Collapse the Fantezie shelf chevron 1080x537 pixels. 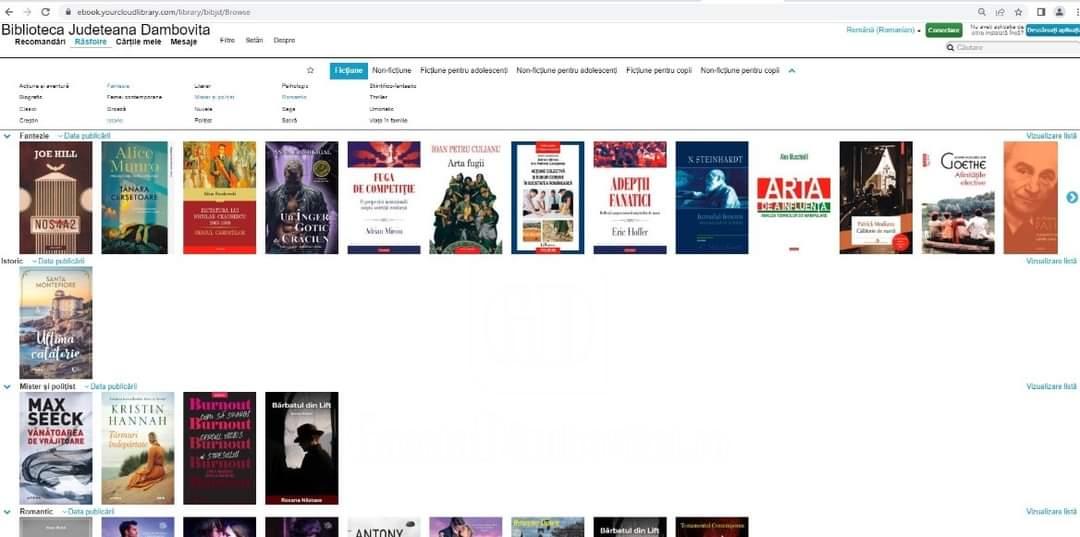(8, 136)
